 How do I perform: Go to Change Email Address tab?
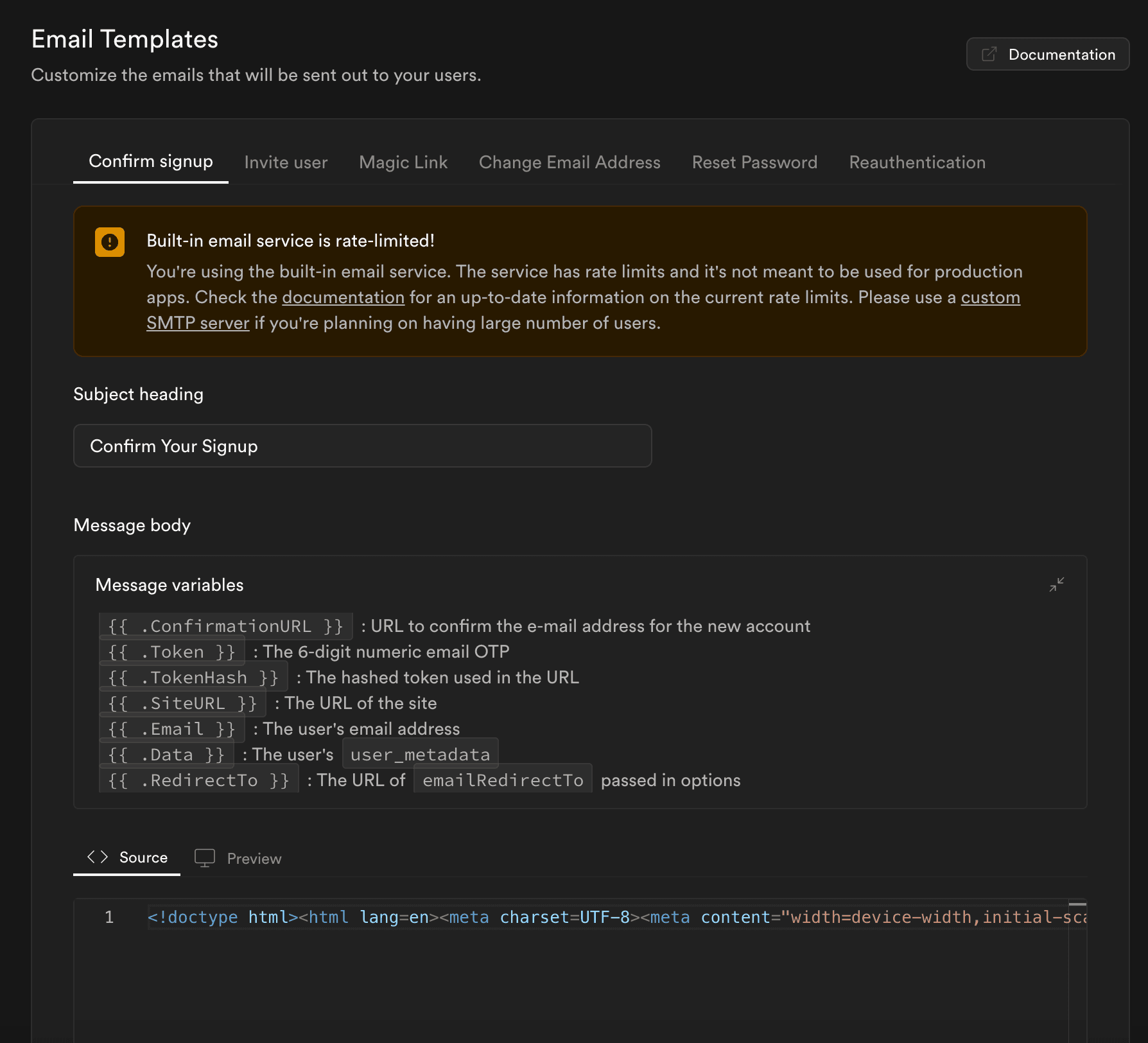coord(570,162)
